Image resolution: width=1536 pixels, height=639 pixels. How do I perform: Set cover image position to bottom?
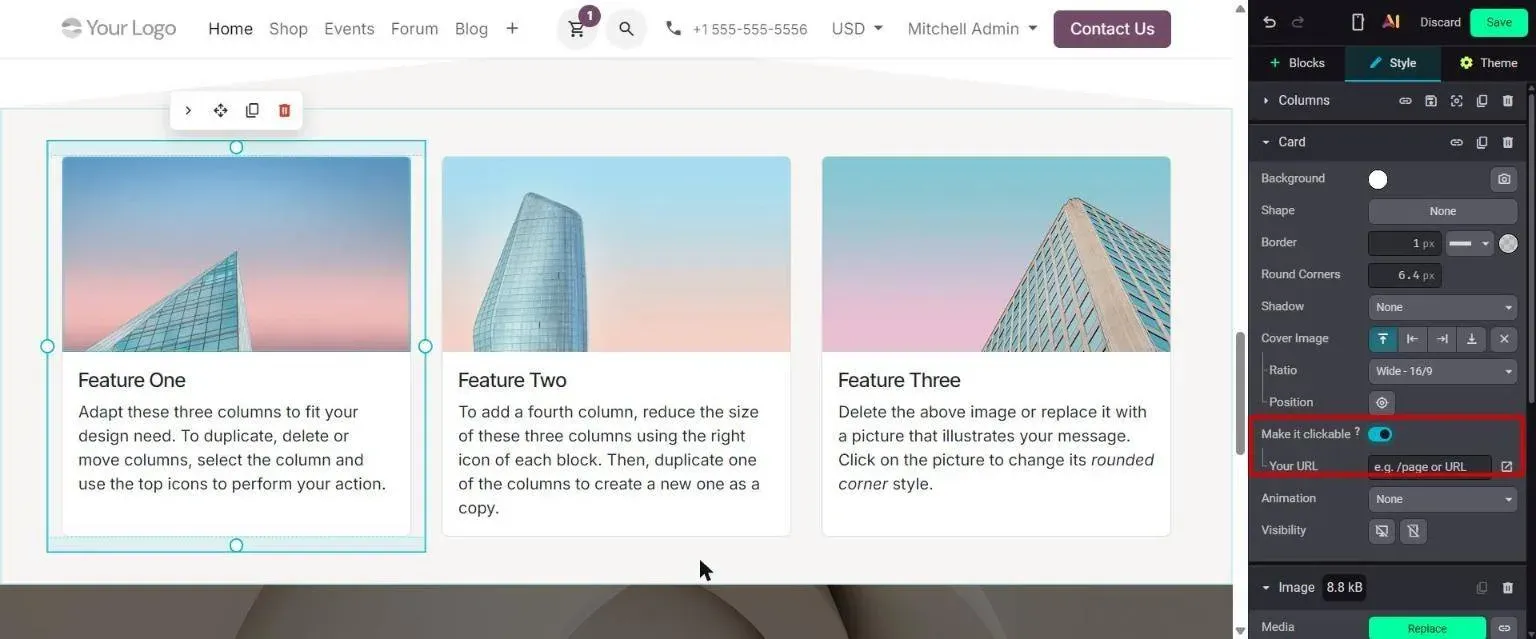[x=1472, y=339]
